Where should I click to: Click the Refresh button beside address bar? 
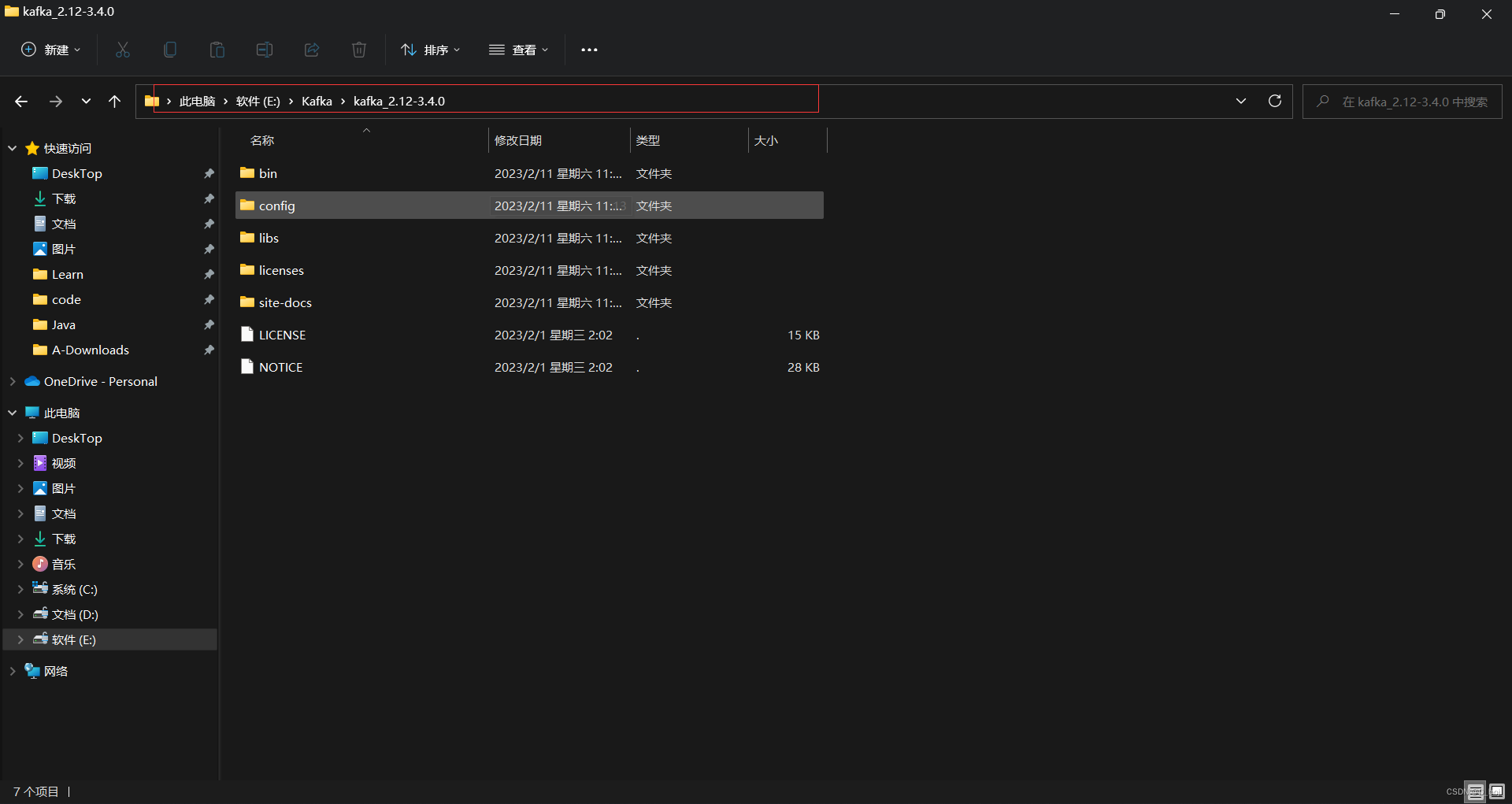[x=1275, y=101]
